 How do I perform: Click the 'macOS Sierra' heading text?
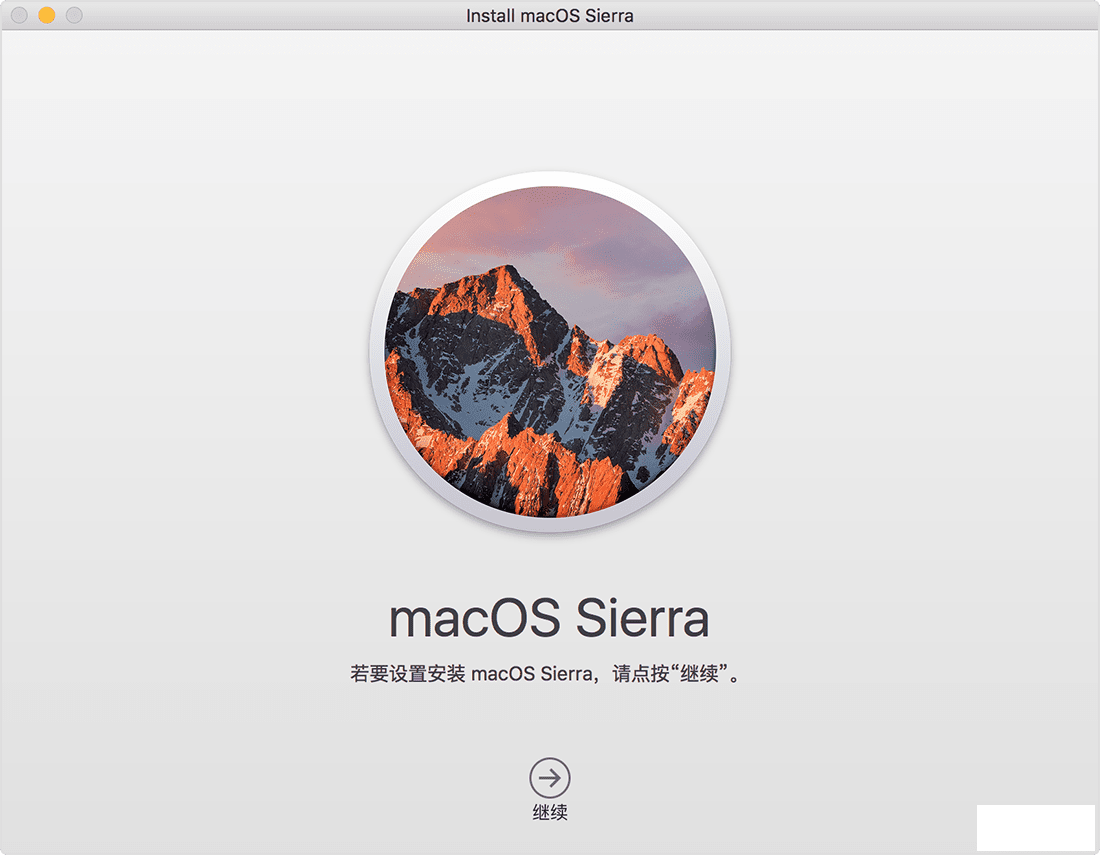tap(549, 618)
